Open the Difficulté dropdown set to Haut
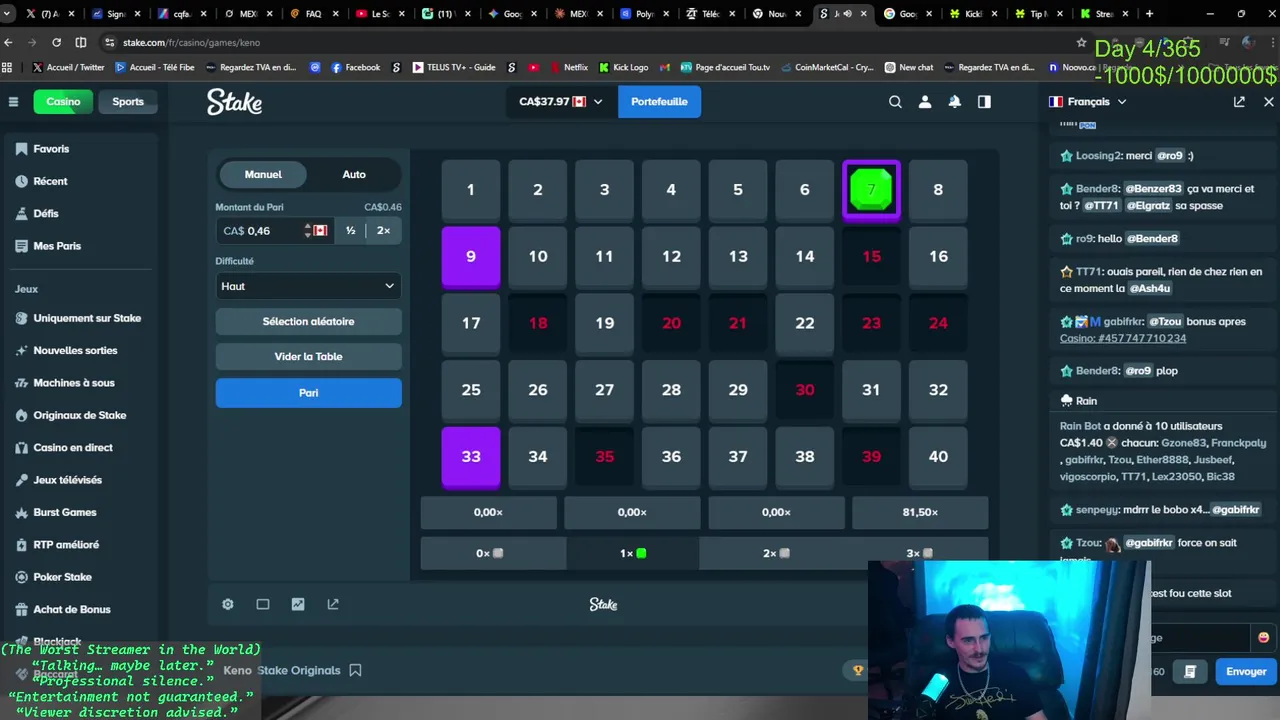This screenshot has width=1280, height=720. (x=308, y=286)
